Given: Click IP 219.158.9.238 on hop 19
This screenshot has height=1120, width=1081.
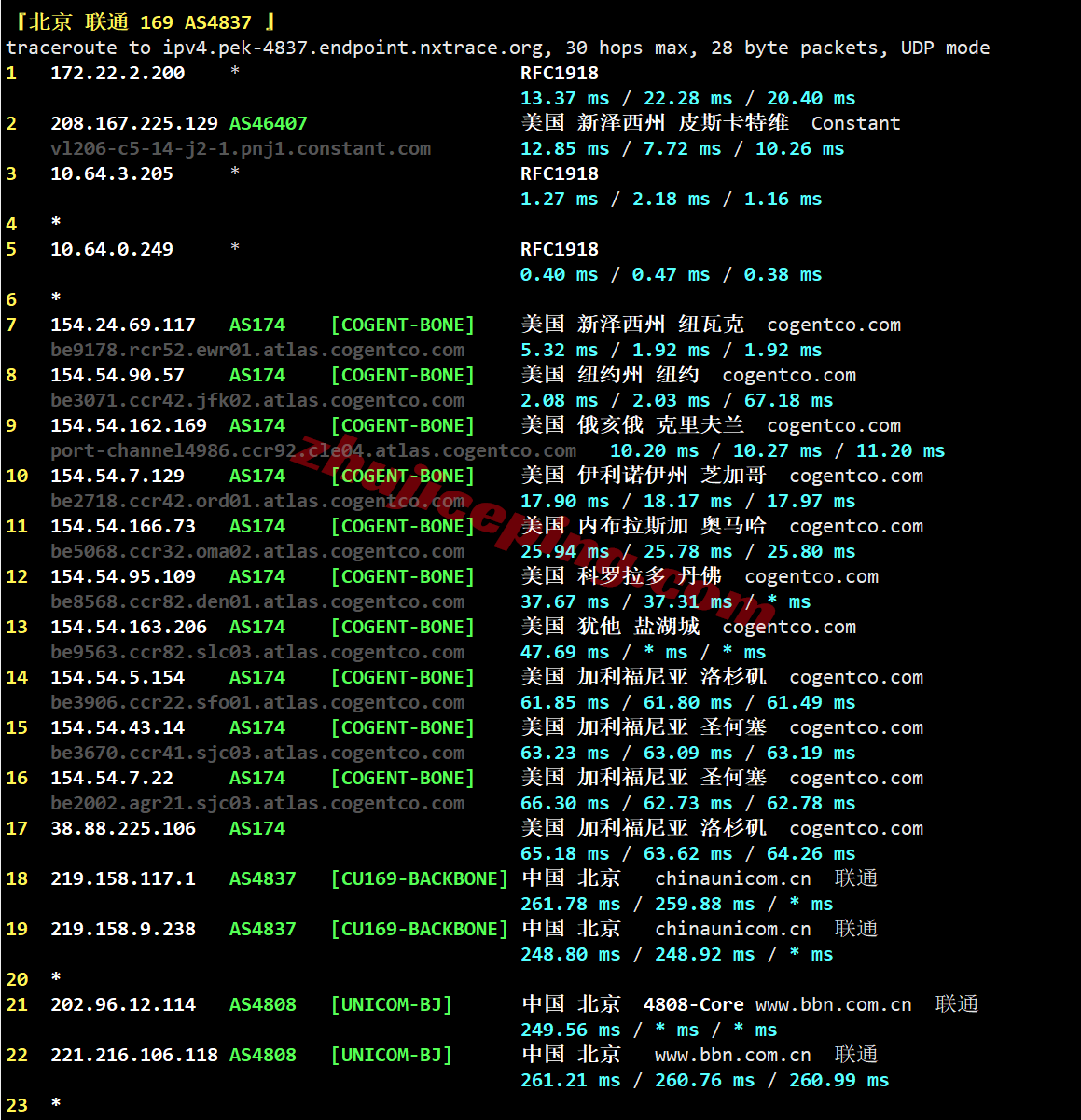Looking at the screenshot, I should [x=123, y=929].
